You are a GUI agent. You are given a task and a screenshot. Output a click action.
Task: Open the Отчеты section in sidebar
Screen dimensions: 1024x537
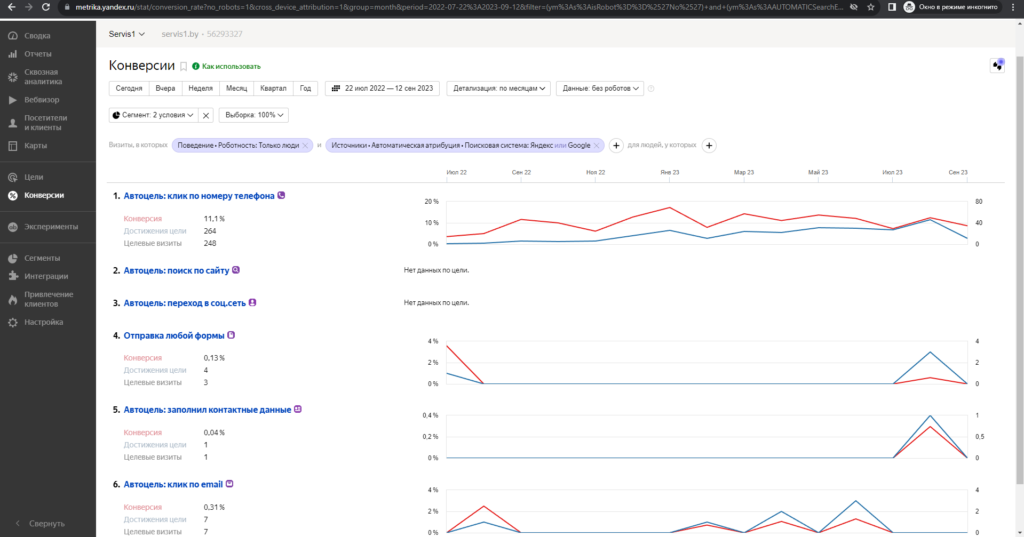click(x=37, y=54)
